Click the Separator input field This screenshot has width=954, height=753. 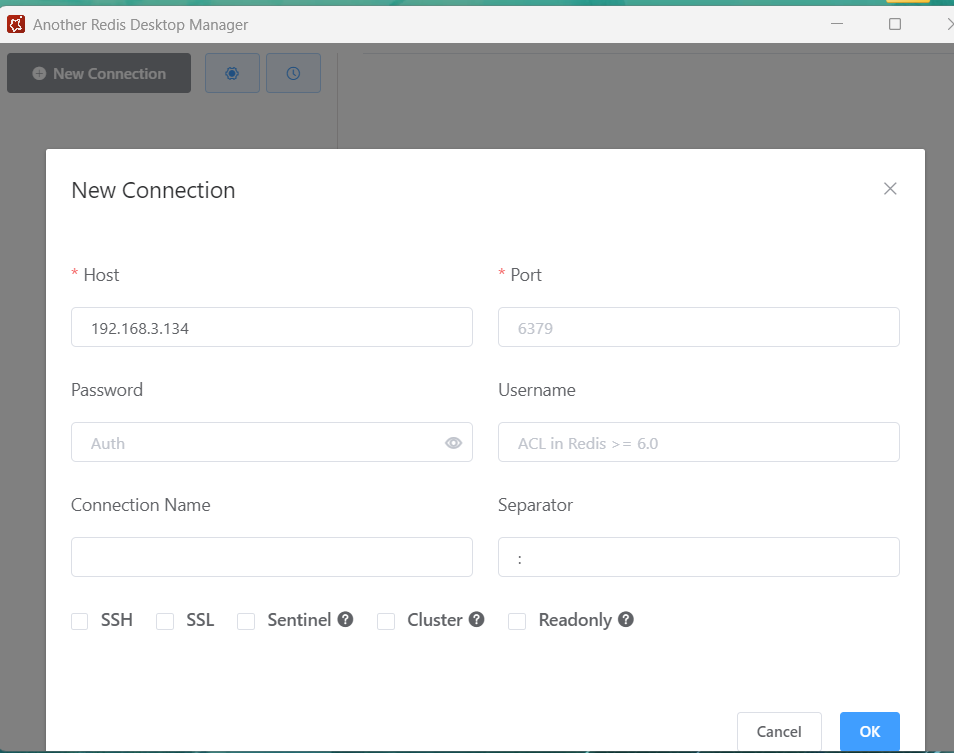click(698, 557)
